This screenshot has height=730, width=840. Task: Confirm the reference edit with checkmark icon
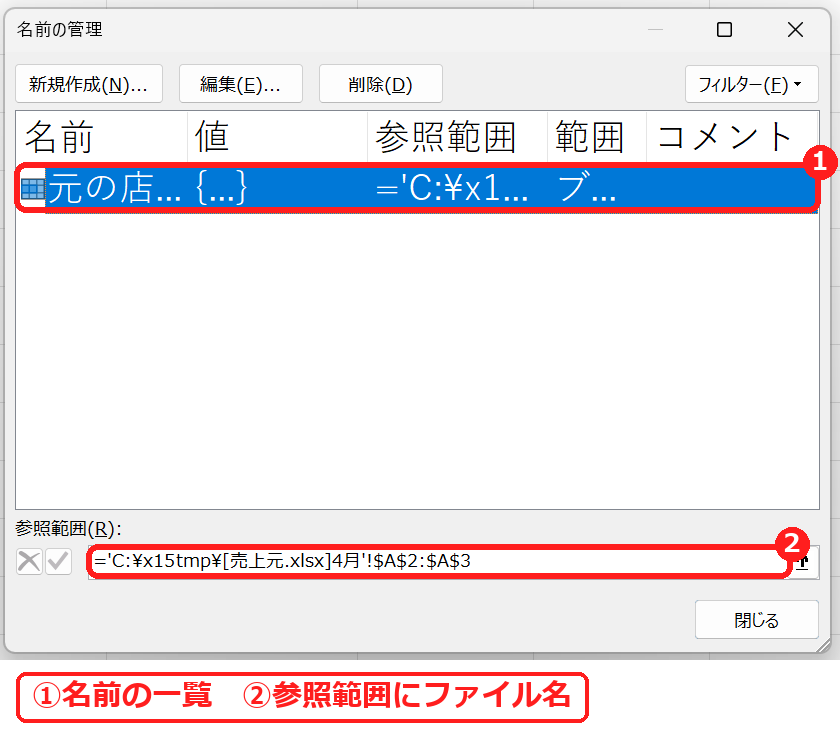point(58,561)
